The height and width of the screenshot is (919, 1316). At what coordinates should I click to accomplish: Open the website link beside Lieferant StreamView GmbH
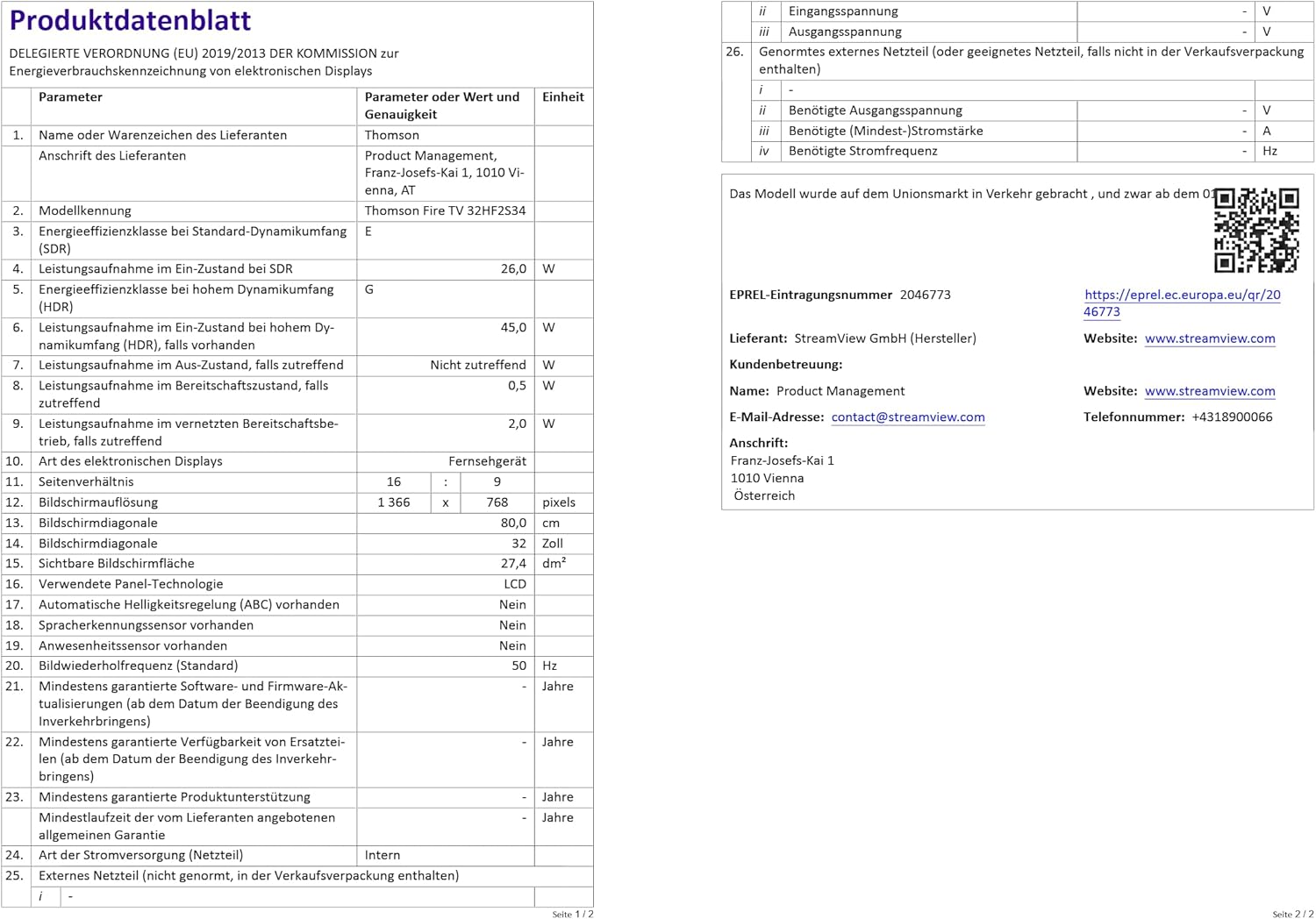(x=1209, y=338)
